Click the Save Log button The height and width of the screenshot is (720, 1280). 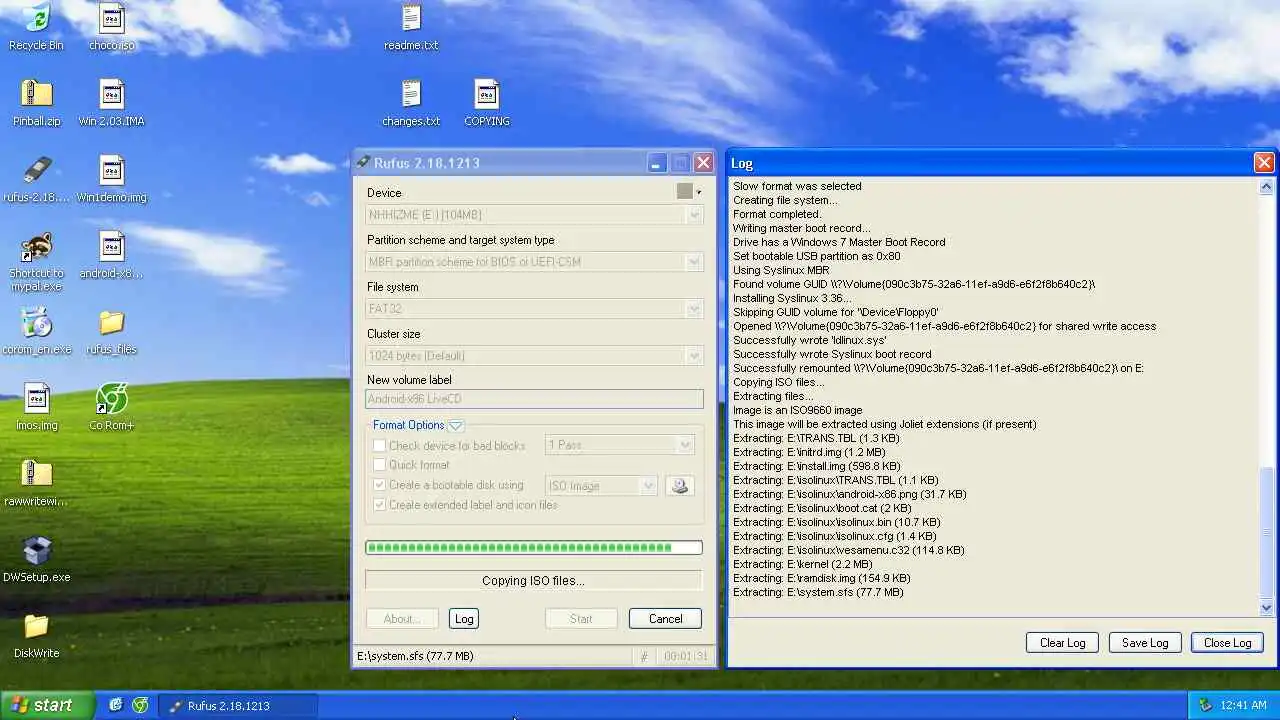tap(1145, 643)
